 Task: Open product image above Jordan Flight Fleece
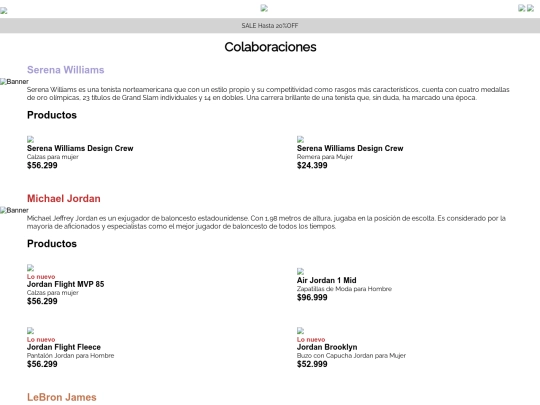click(31, 331)
